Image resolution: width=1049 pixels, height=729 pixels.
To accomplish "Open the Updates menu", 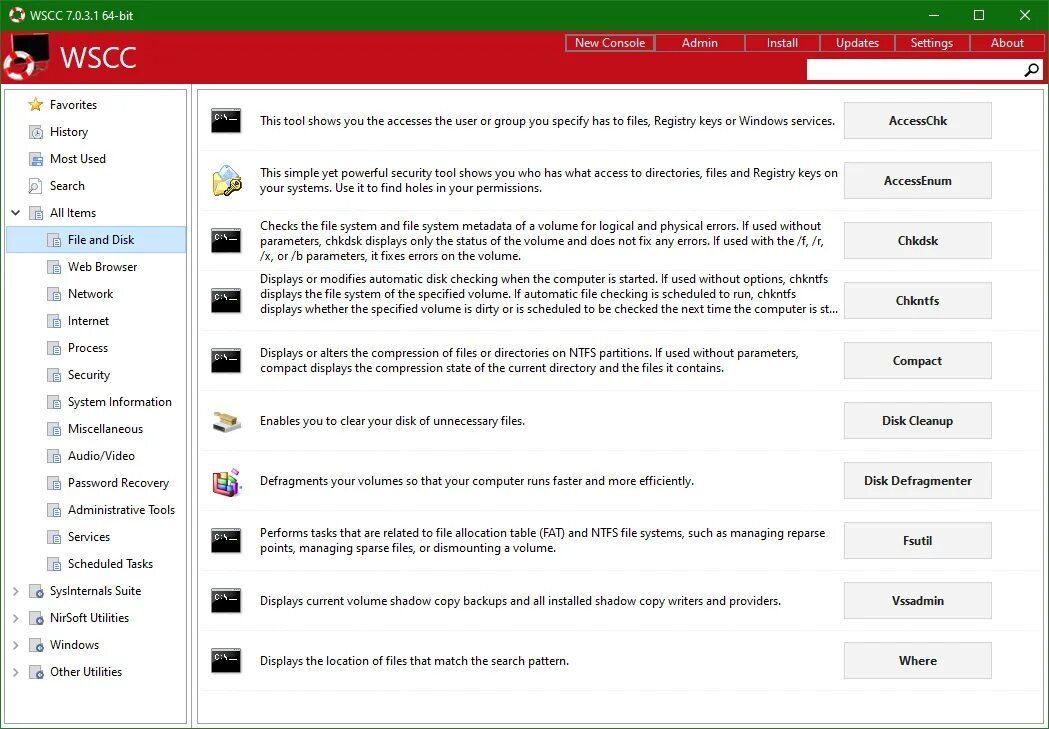I will (x=857, y=43).
